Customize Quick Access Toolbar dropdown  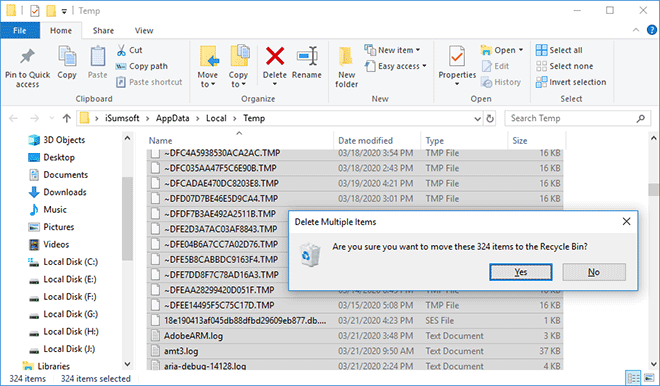point(64,11)
